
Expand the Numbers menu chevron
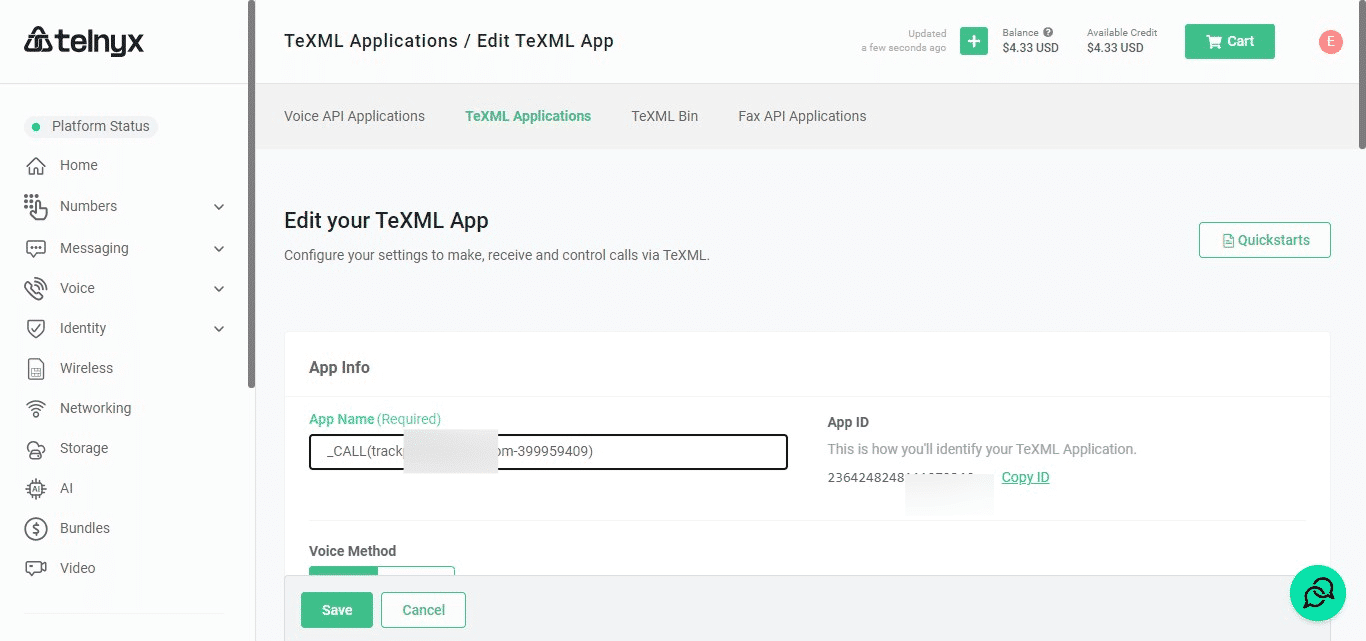pos(219,207)
